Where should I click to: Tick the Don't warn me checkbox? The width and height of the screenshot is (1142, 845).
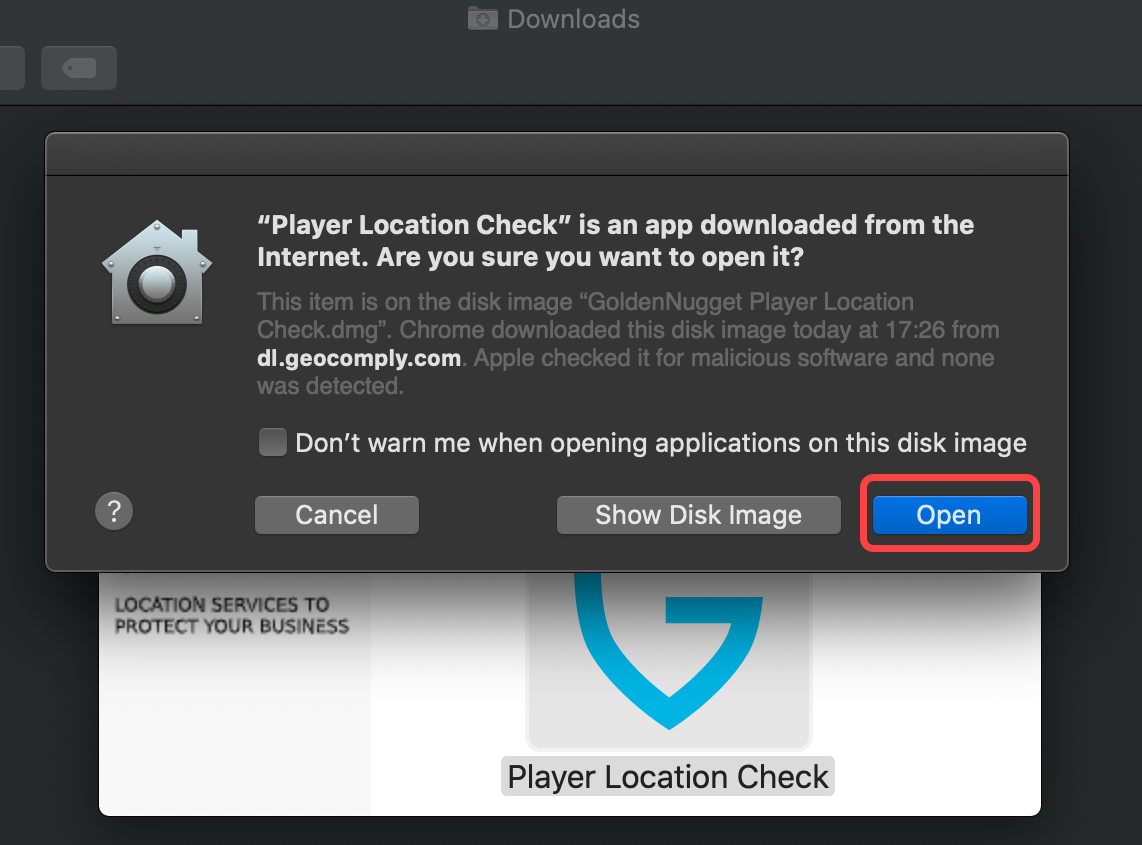pyautogui.click(x=272, y=442)
